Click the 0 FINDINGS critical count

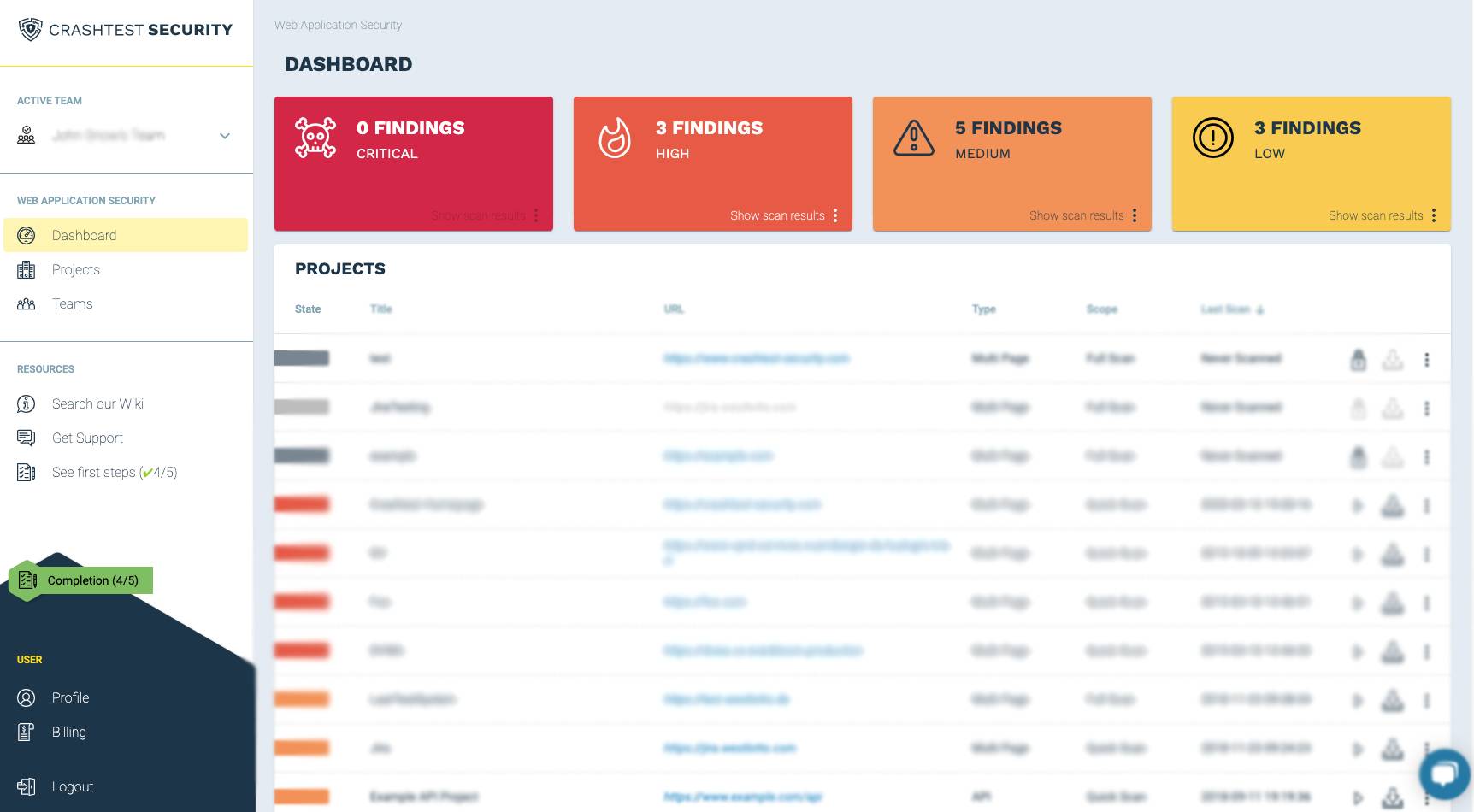410,128
